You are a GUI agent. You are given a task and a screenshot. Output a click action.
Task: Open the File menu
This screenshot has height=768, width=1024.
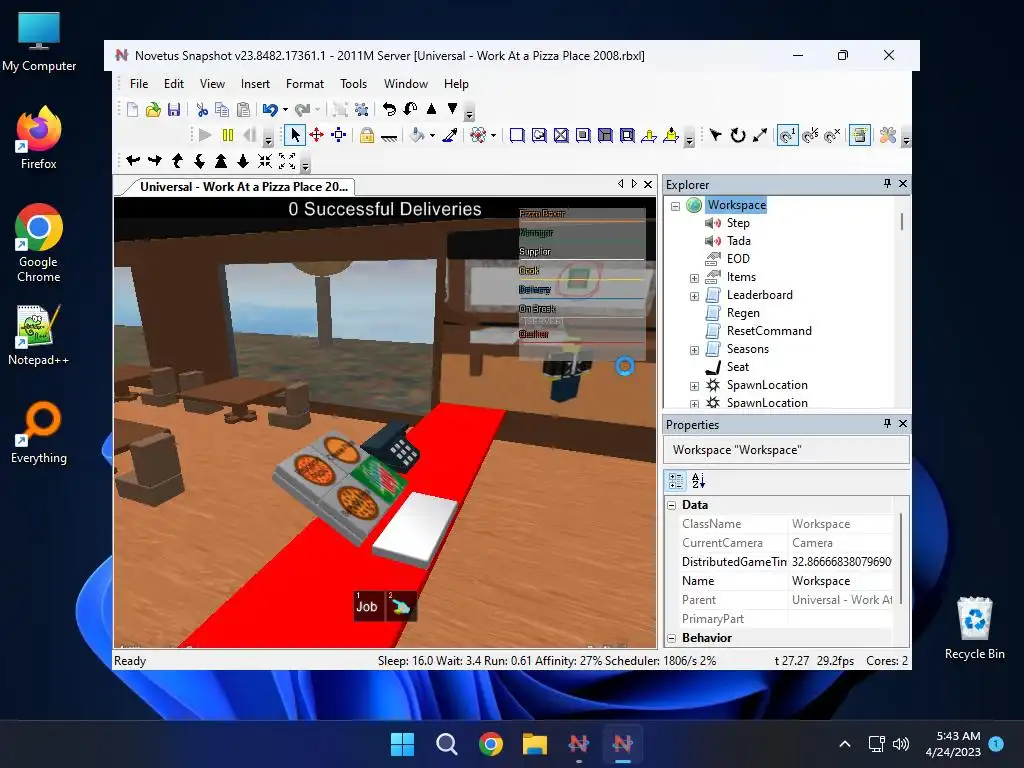point(138,84)
